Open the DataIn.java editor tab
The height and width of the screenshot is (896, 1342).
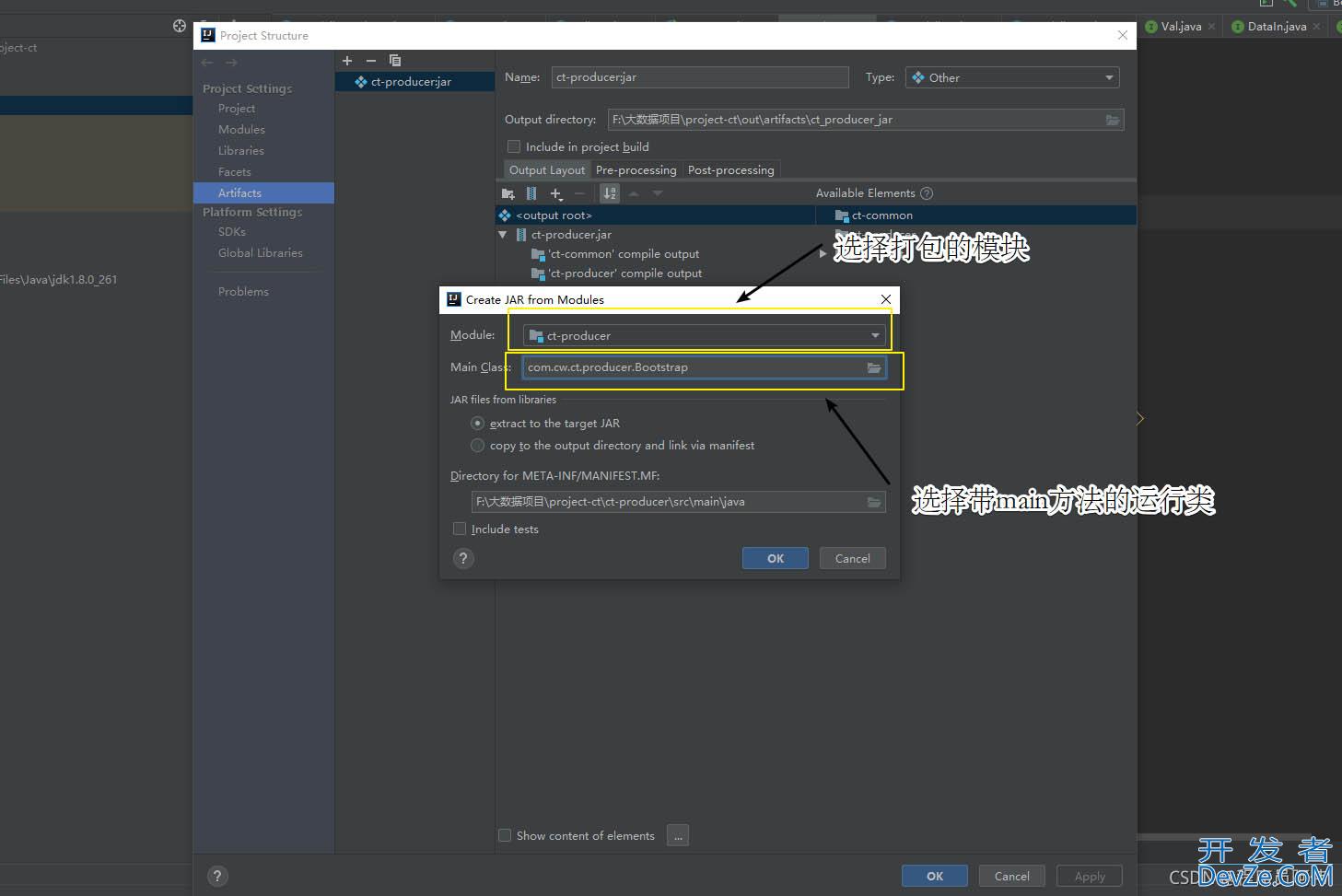(x=1277, y=27)
